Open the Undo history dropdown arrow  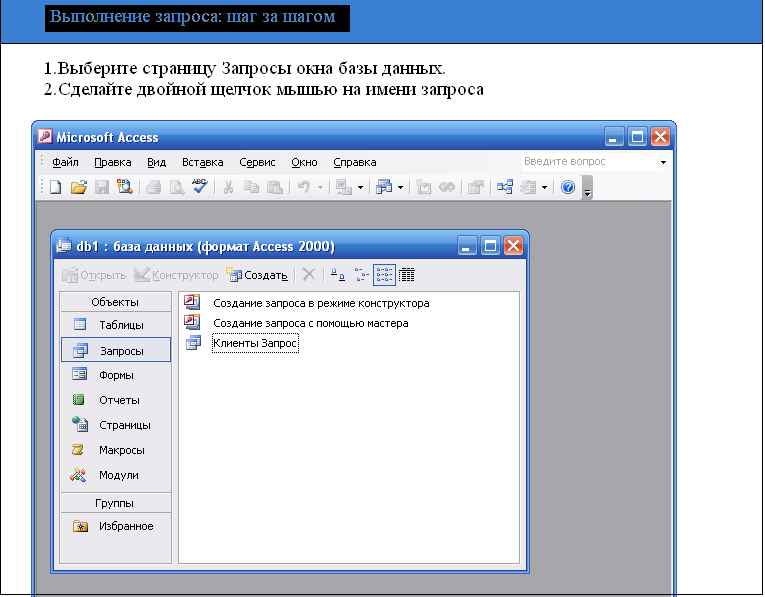click(320, 187)
